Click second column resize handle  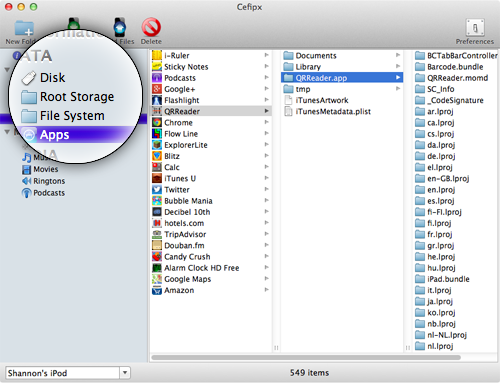(408, 348)
